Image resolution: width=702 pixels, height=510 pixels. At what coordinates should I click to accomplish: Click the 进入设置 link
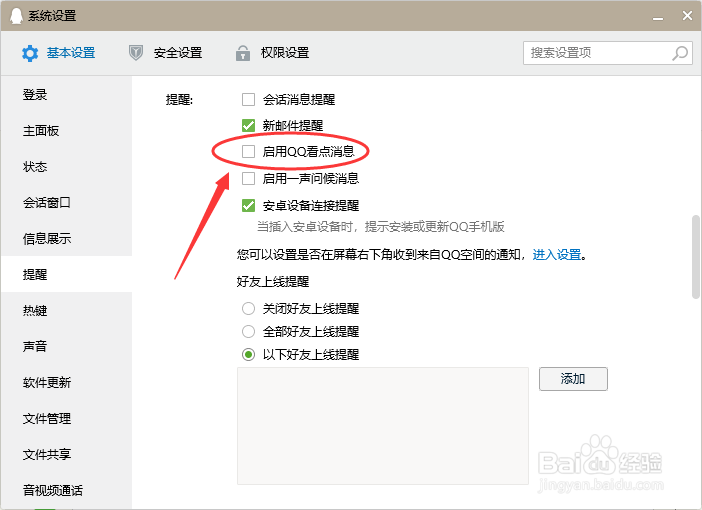(556, 255)
